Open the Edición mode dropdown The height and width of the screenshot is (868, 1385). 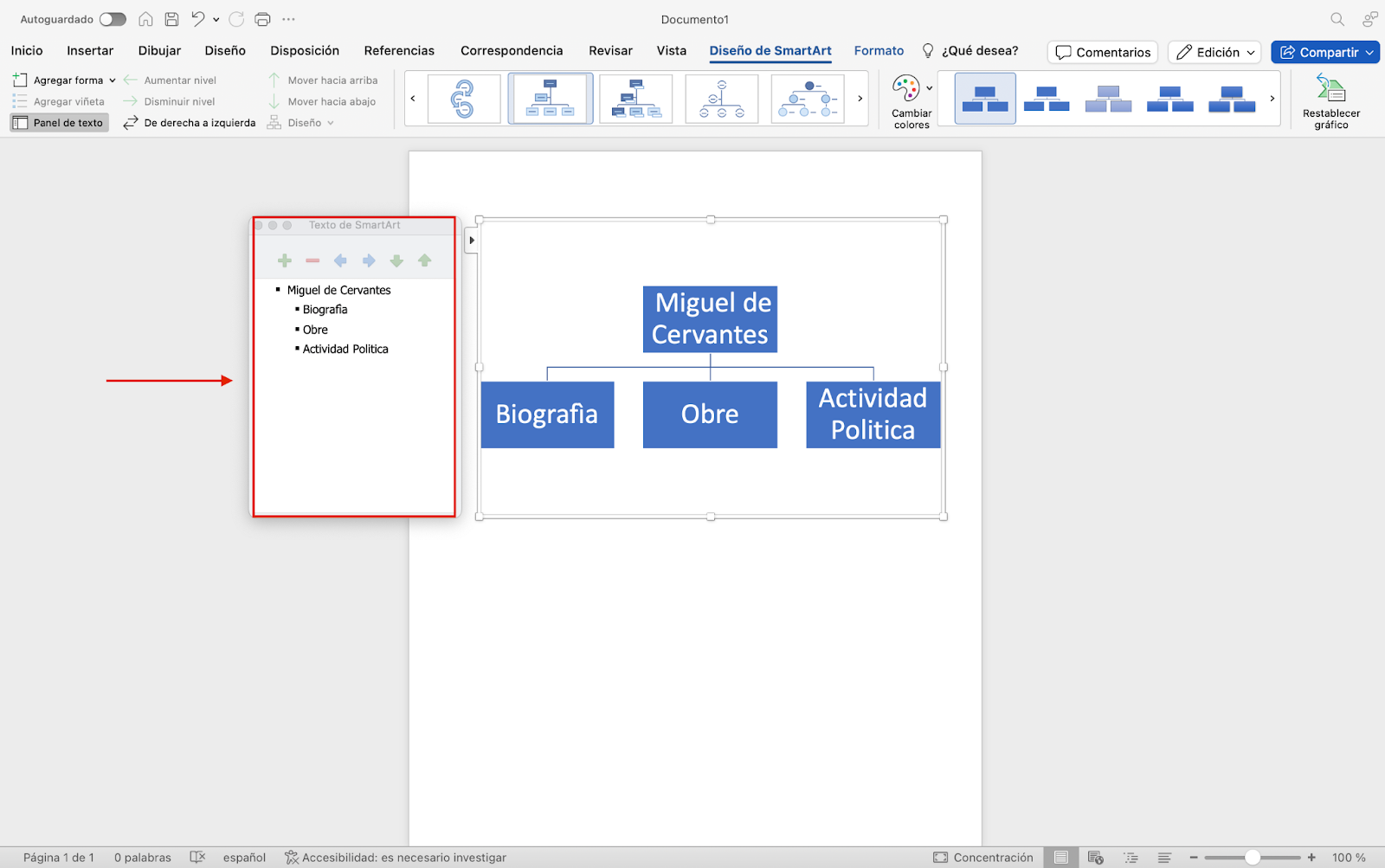click(1214, 52)
